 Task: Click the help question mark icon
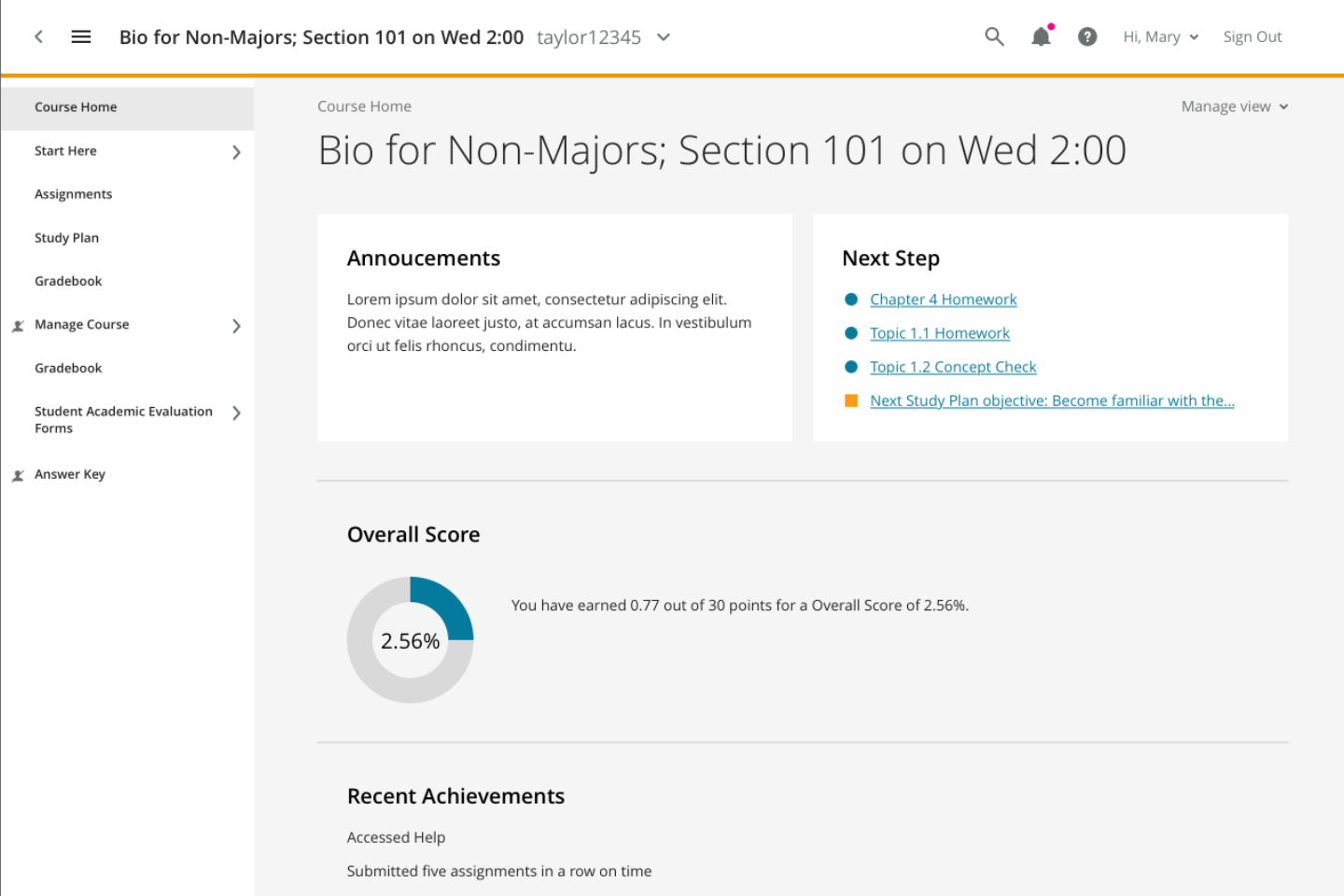coord(1087,36)
